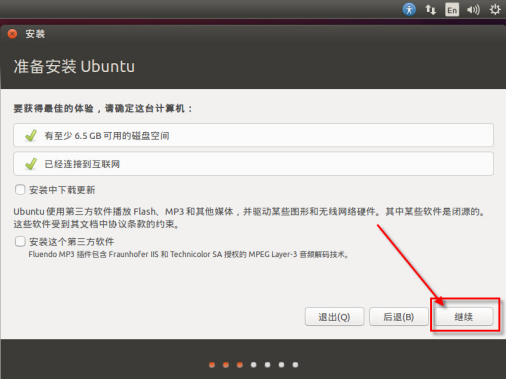Open the En keyboard input indicator

pyautogui.click(x=452, y=10)
